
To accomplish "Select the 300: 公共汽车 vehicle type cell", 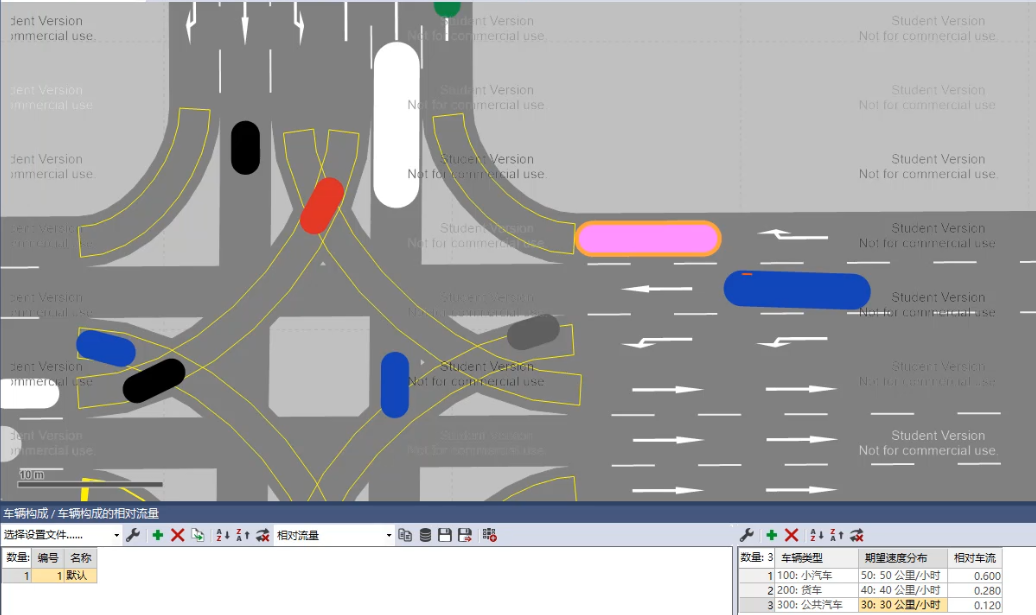I will (x=816, y=604).
